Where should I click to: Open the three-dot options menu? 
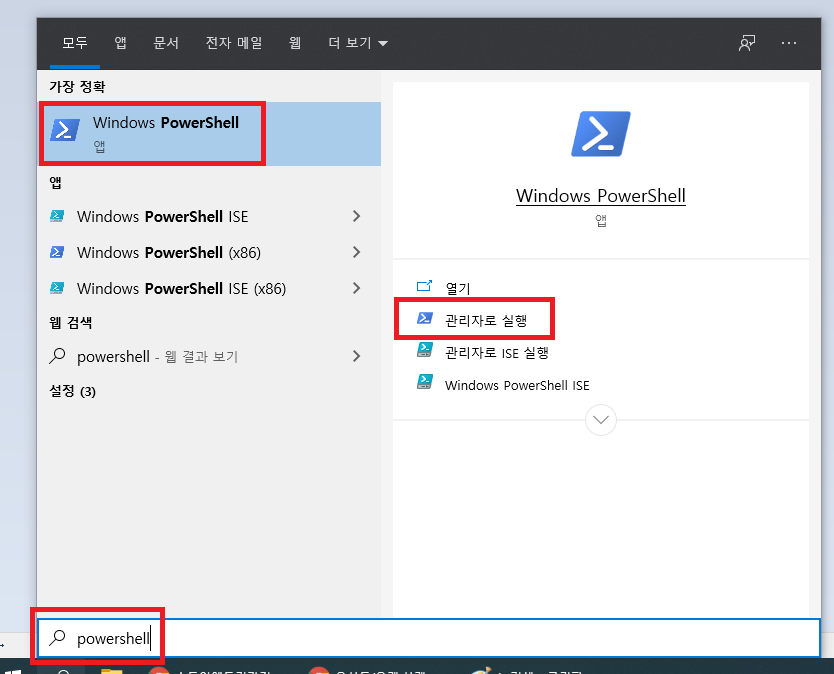[x=789, y=43]
